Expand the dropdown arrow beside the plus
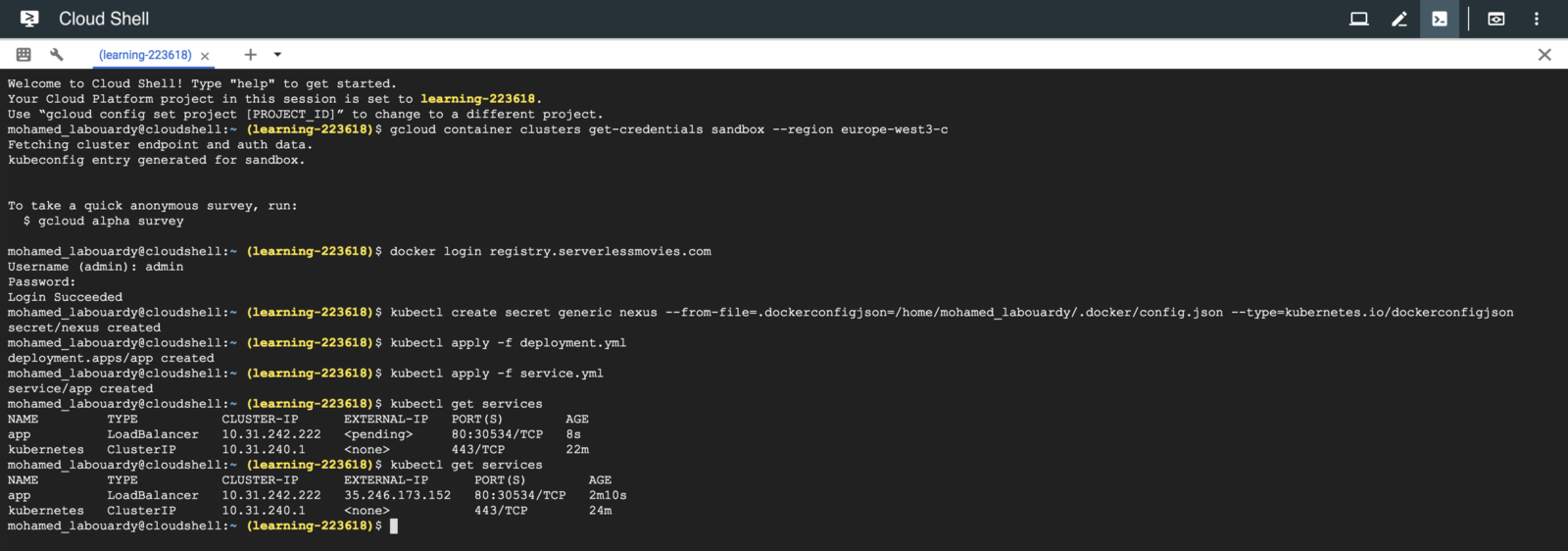The width and height of the screenshot is (1568, 551). 277,55
